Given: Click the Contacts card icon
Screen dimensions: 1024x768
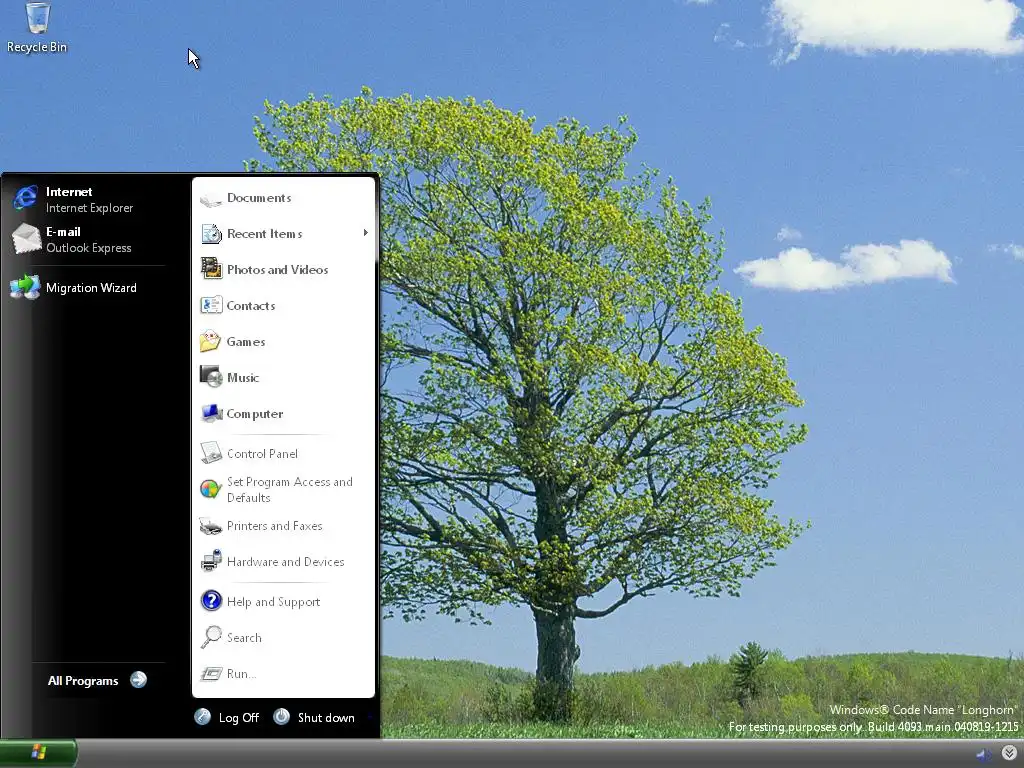Looking at the screenshot, I should click(x=211, y=305).
